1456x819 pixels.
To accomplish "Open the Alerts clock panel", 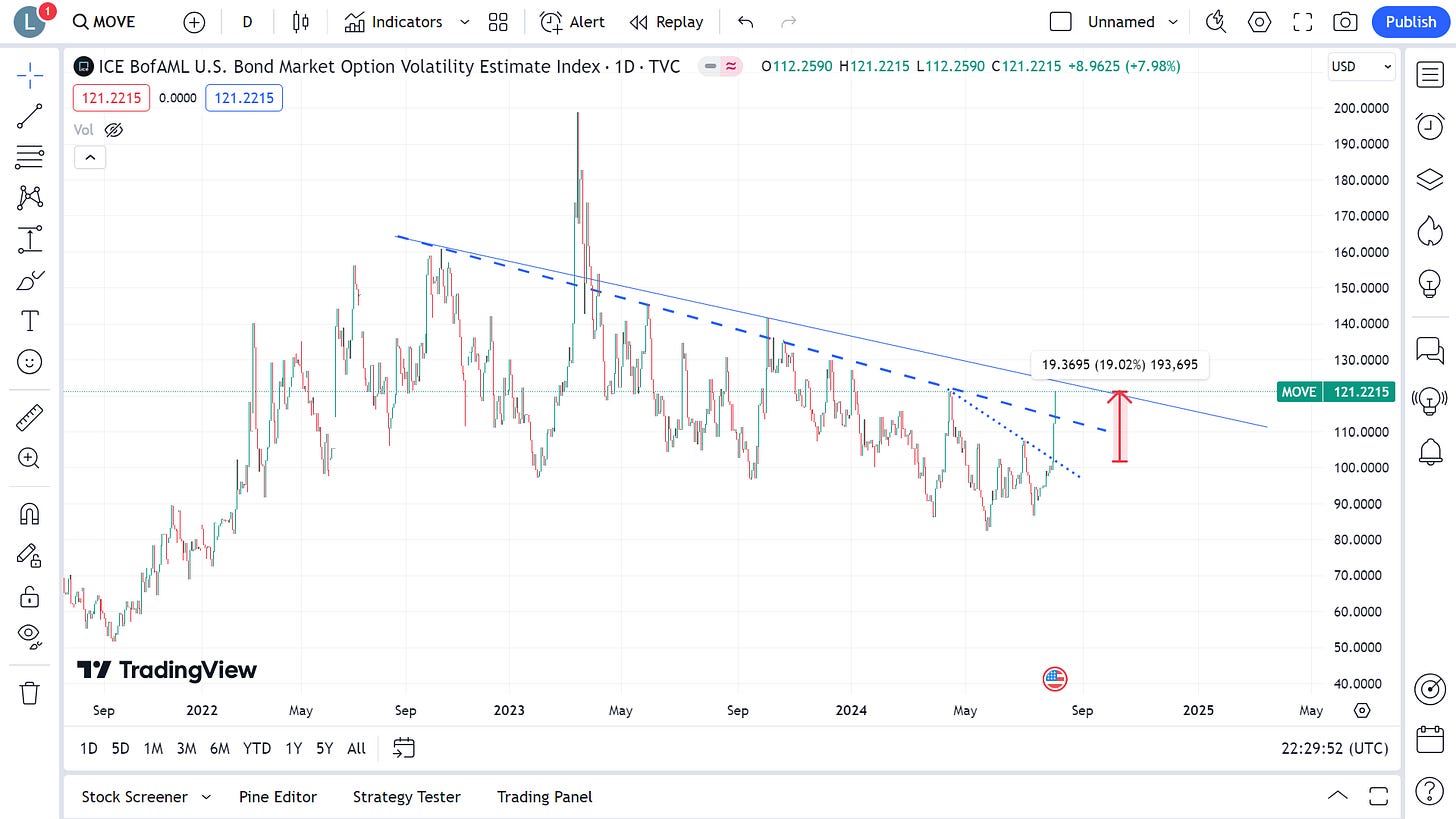I will [1430, 126].
